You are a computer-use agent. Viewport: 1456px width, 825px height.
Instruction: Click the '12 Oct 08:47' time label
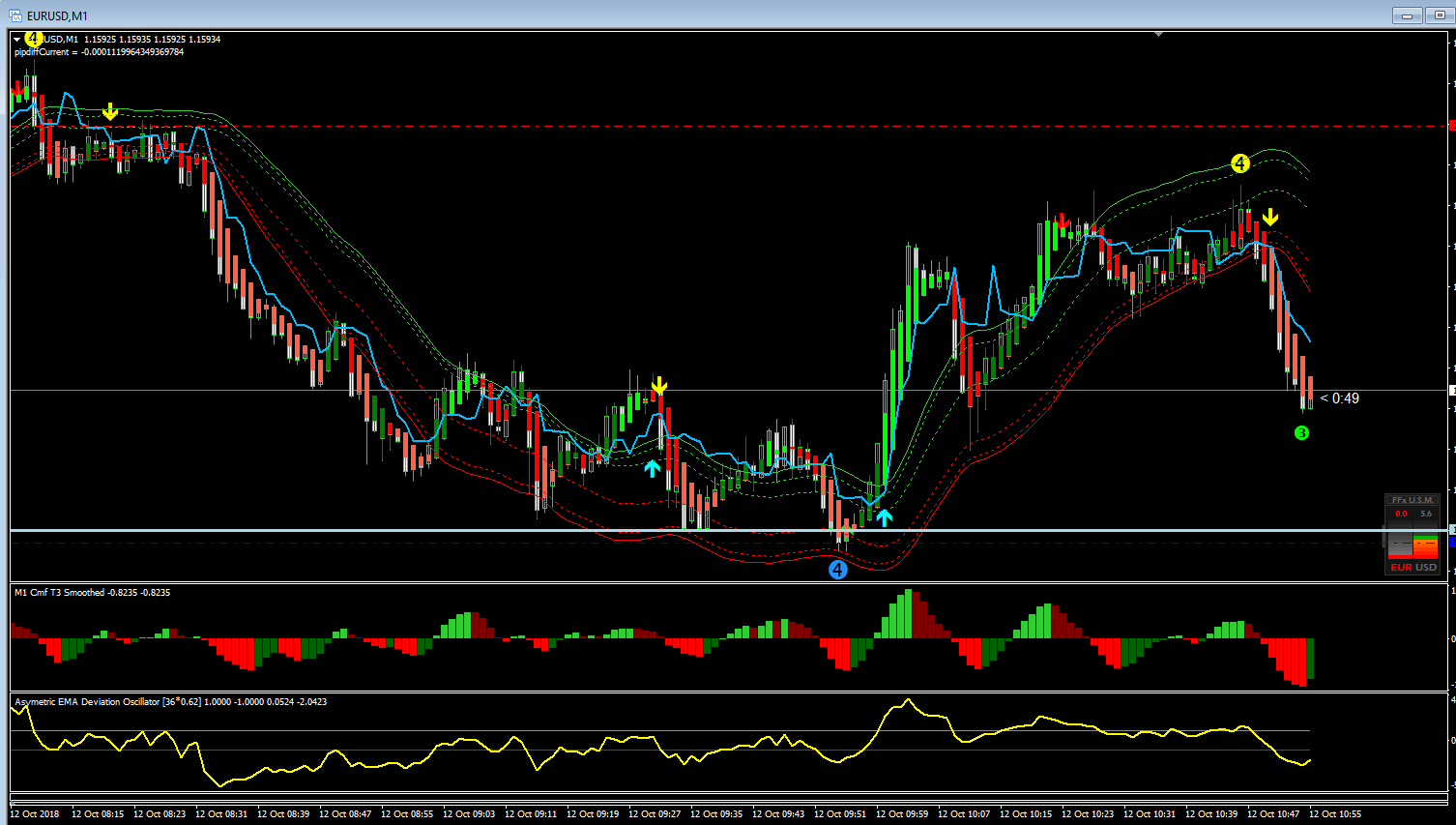point(345,814)
